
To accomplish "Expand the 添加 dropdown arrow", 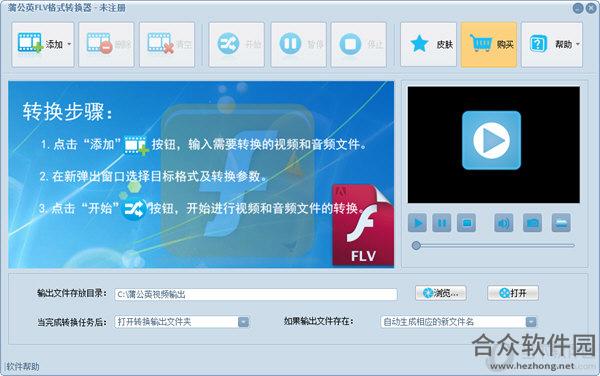I will pos(69,44).
